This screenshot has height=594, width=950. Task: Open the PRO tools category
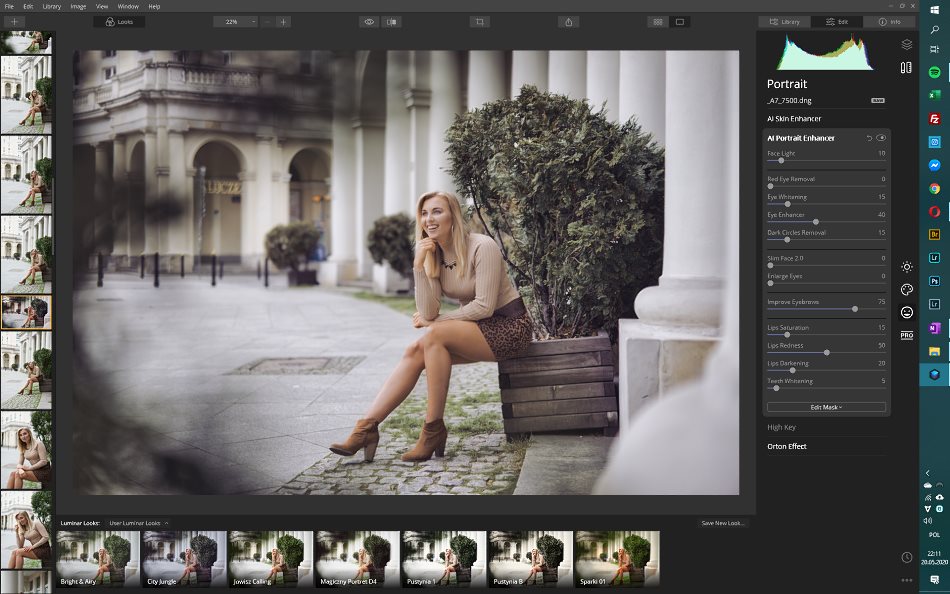pos(906,335)
